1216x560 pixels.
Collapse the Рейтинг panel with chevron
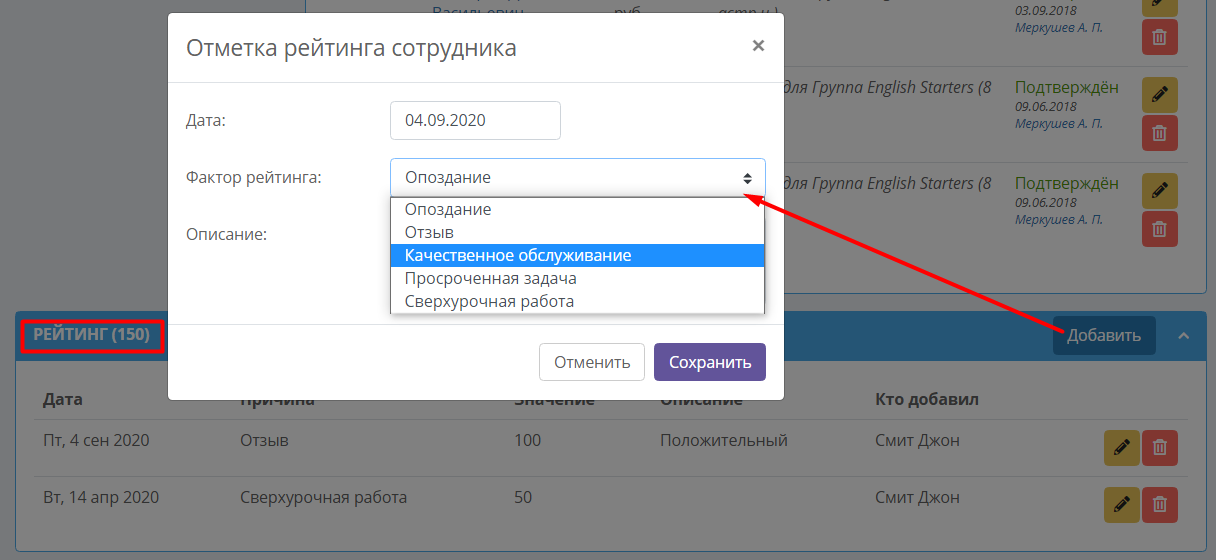point(1184,335)
